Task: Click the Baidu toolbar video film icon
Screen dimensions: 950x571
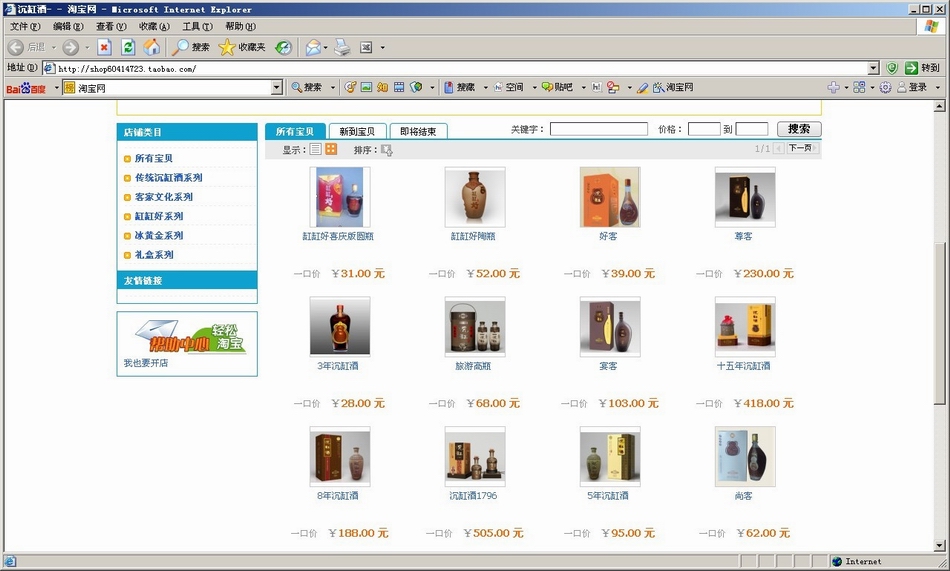Action: tap(399, 87)
